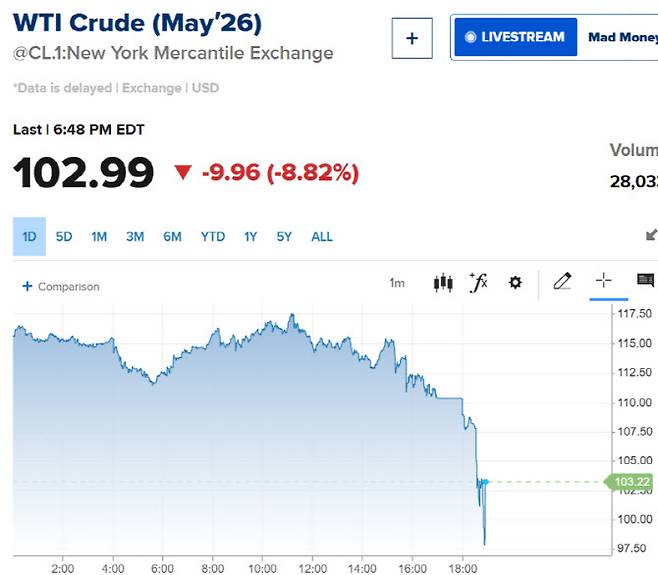Viewport: 658px width, 575px height.
Task: Show the YTD range
Action: 212,237
